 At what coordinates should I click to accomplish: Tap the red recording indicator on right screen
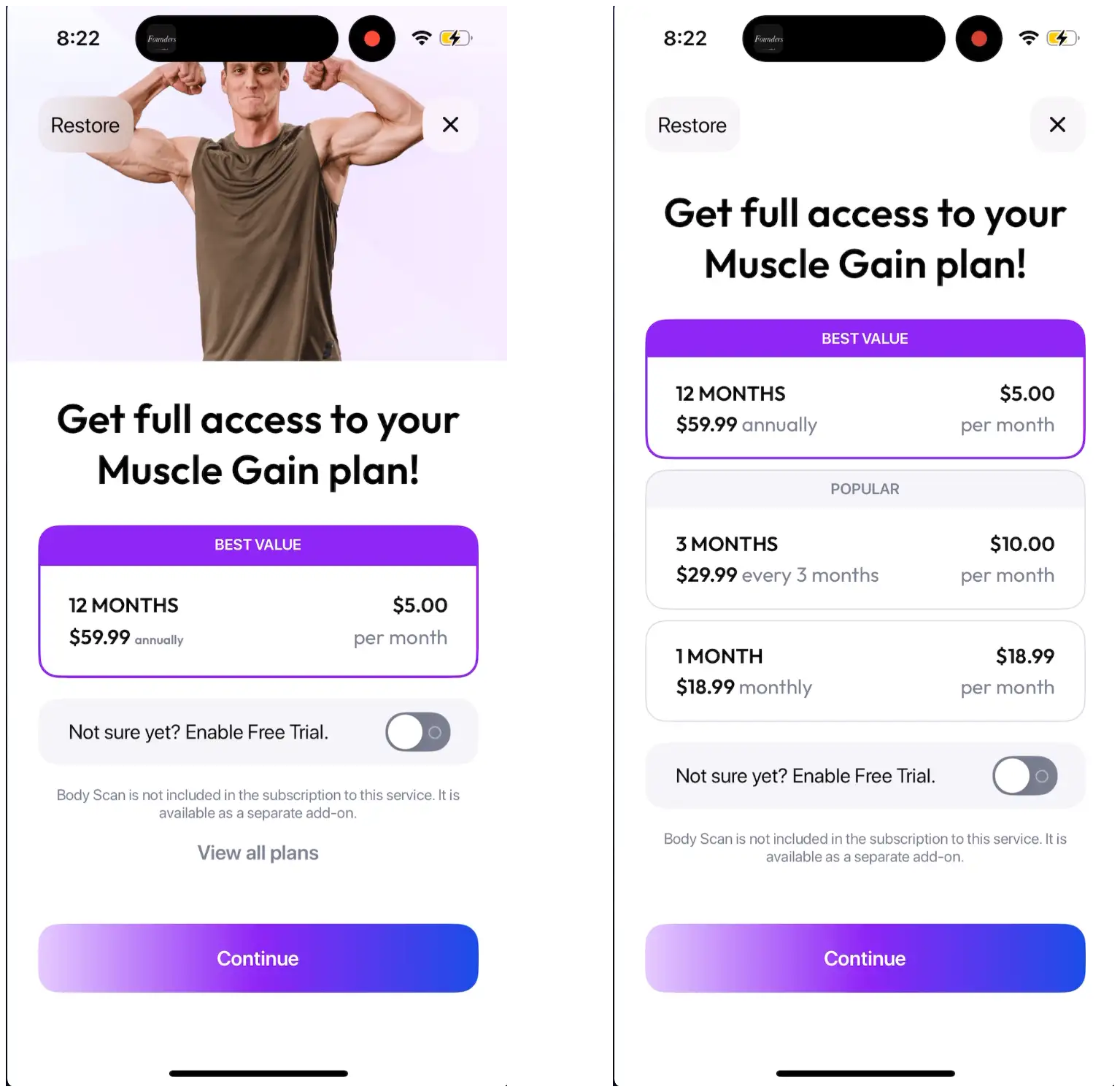pos(979,39)
